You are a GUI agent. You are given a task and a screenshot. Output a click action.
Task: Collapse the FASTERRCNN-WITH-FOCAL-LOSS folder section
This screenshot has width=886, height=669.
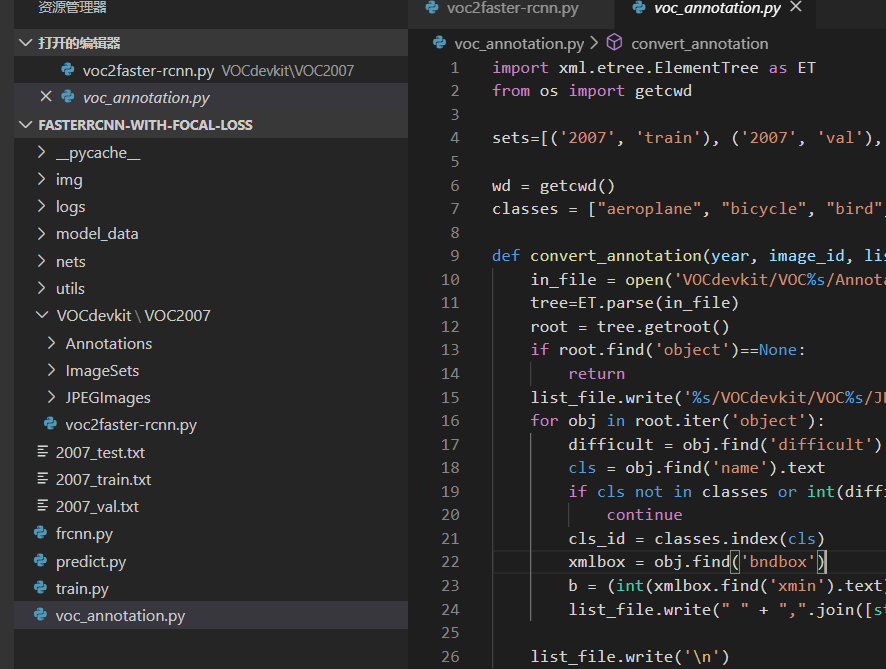(25, 125)
